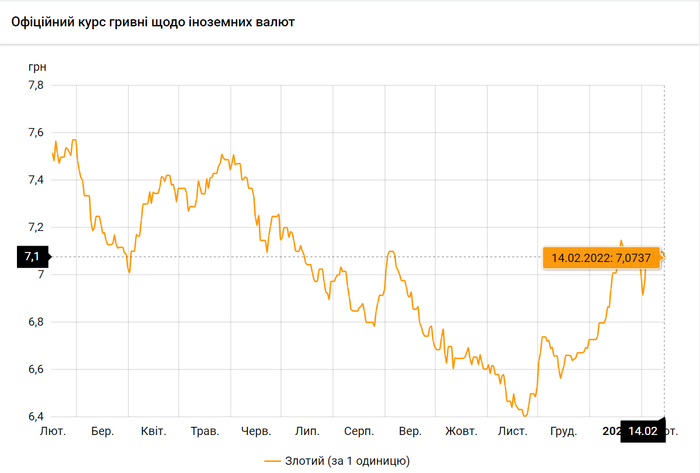Click the 7,8 y-axis value
Screen dimensions: 700x473
pos(34,86)
